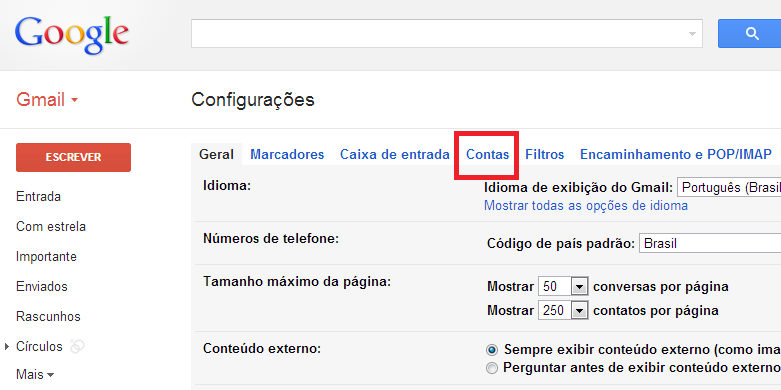781x390 pixels.
Task: Switch to the Caixa de entrada tab
Action: point(395,154)
